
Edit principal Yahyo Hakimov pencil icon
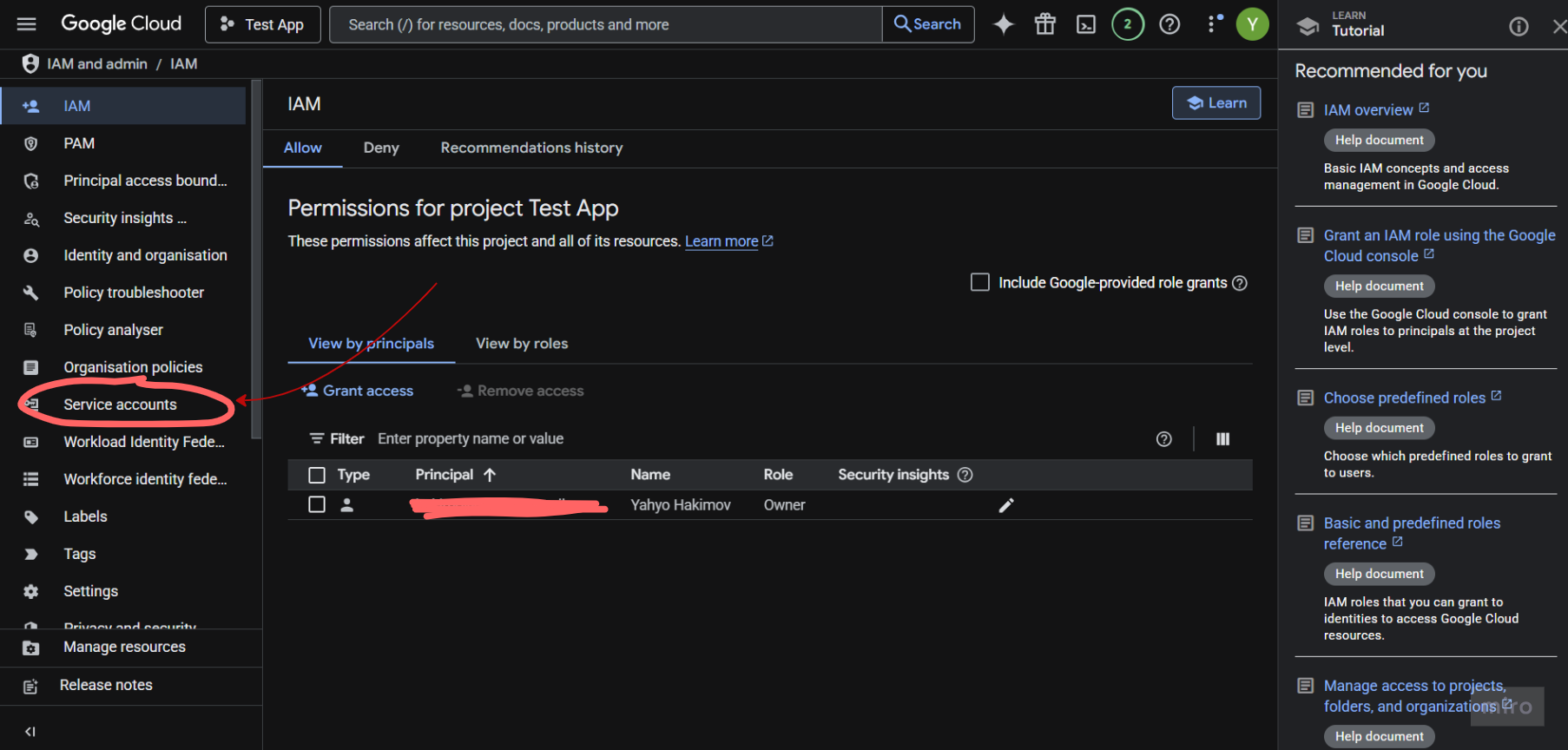tap(1006, 505)
